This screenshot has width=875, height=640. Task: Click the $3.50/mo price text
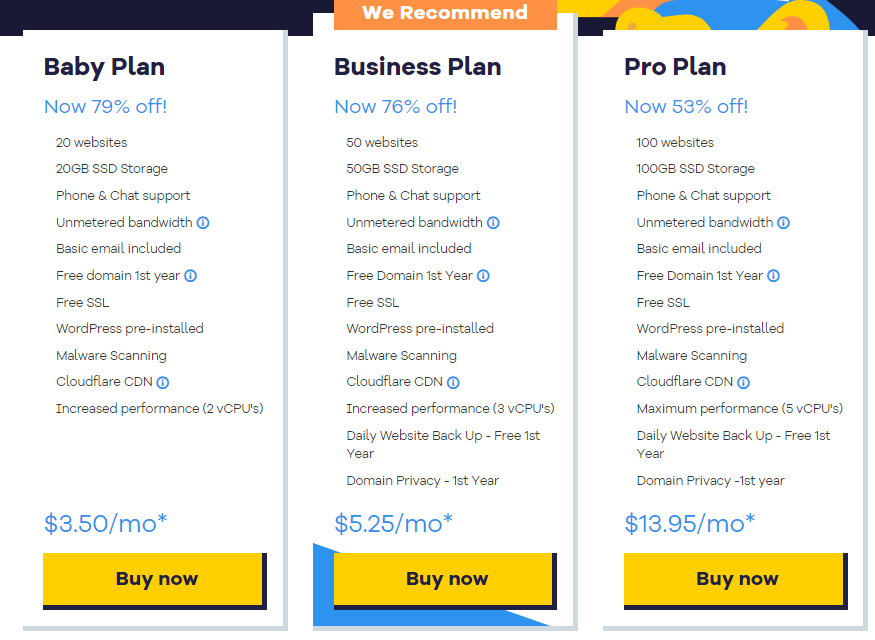click(104, 523)
